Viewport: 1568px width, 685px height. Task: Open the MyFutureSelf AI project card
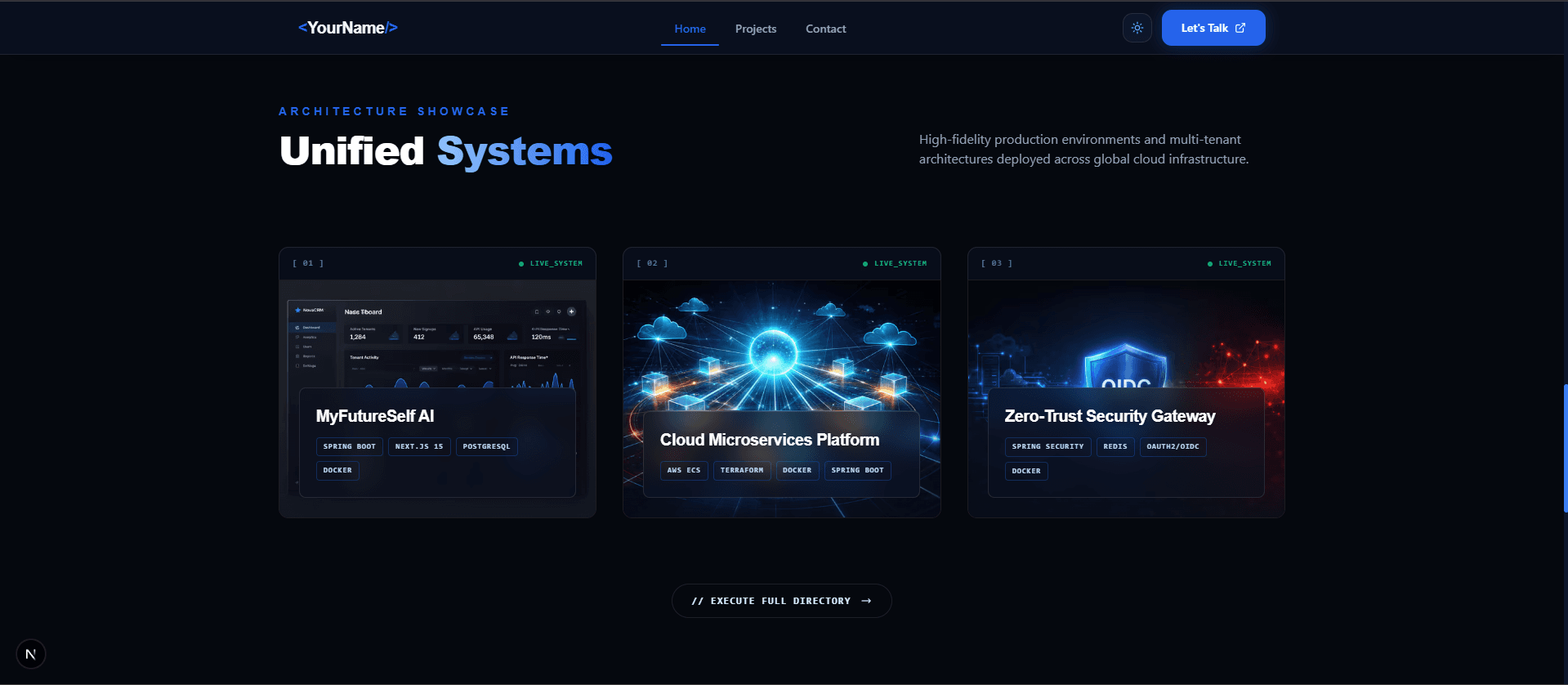coord(437,383)
